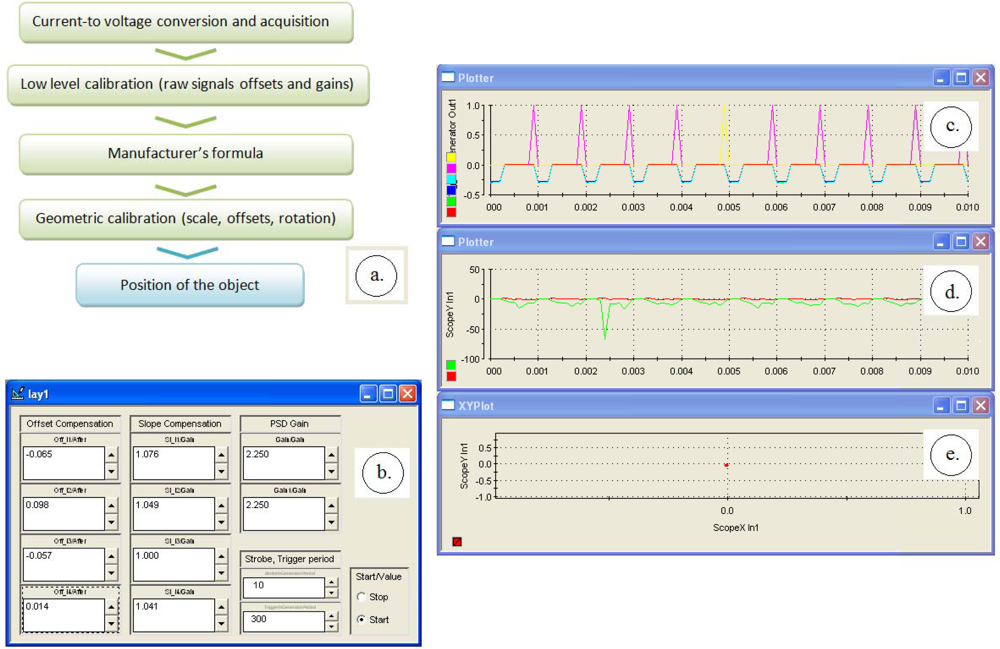Viewport: 1000px width, 649px height.
Task: Increase the 1.000 slope gain
Action: (221, 557)
